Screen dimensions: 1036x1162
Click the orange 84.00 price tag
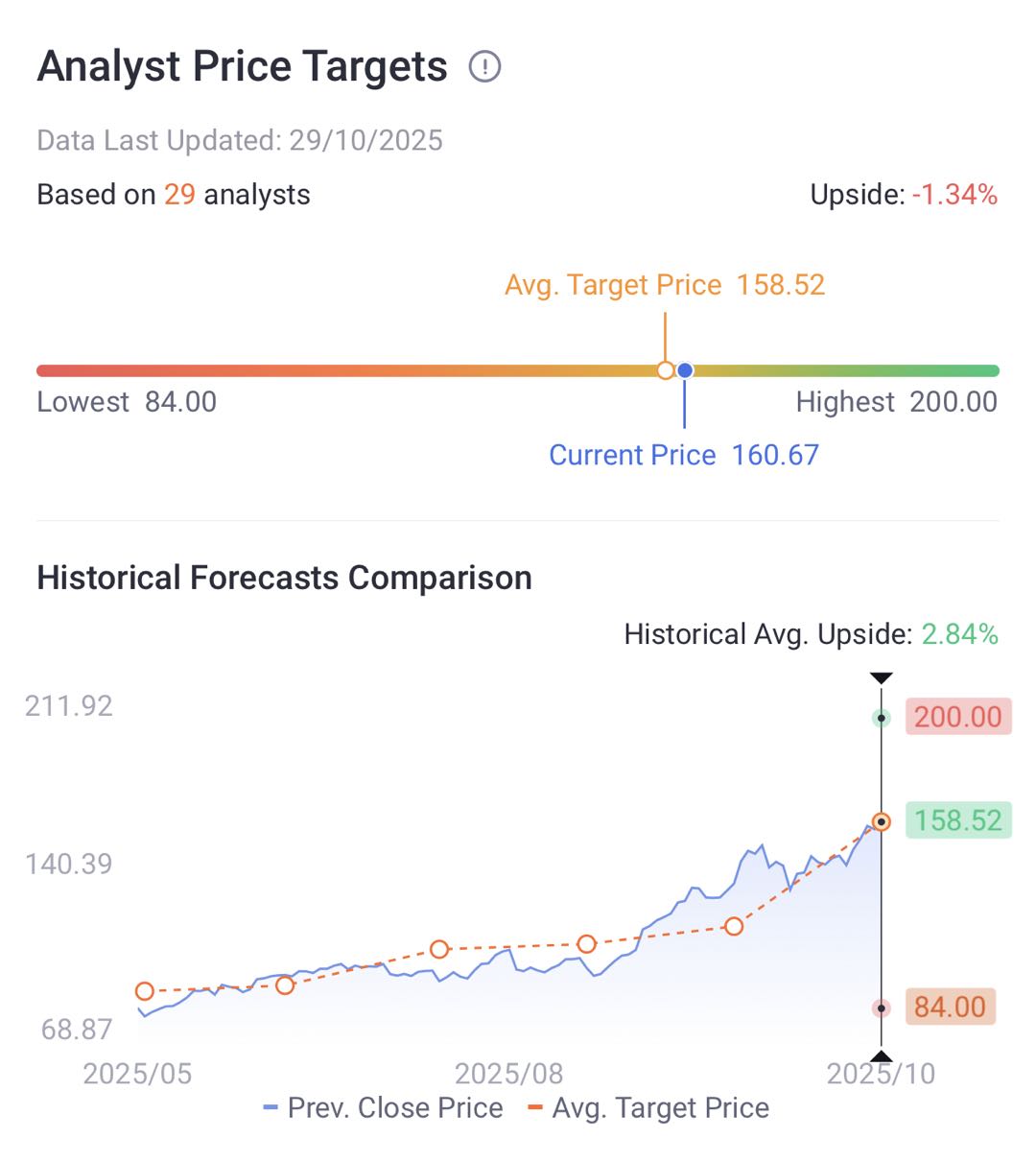point(950,1007)
